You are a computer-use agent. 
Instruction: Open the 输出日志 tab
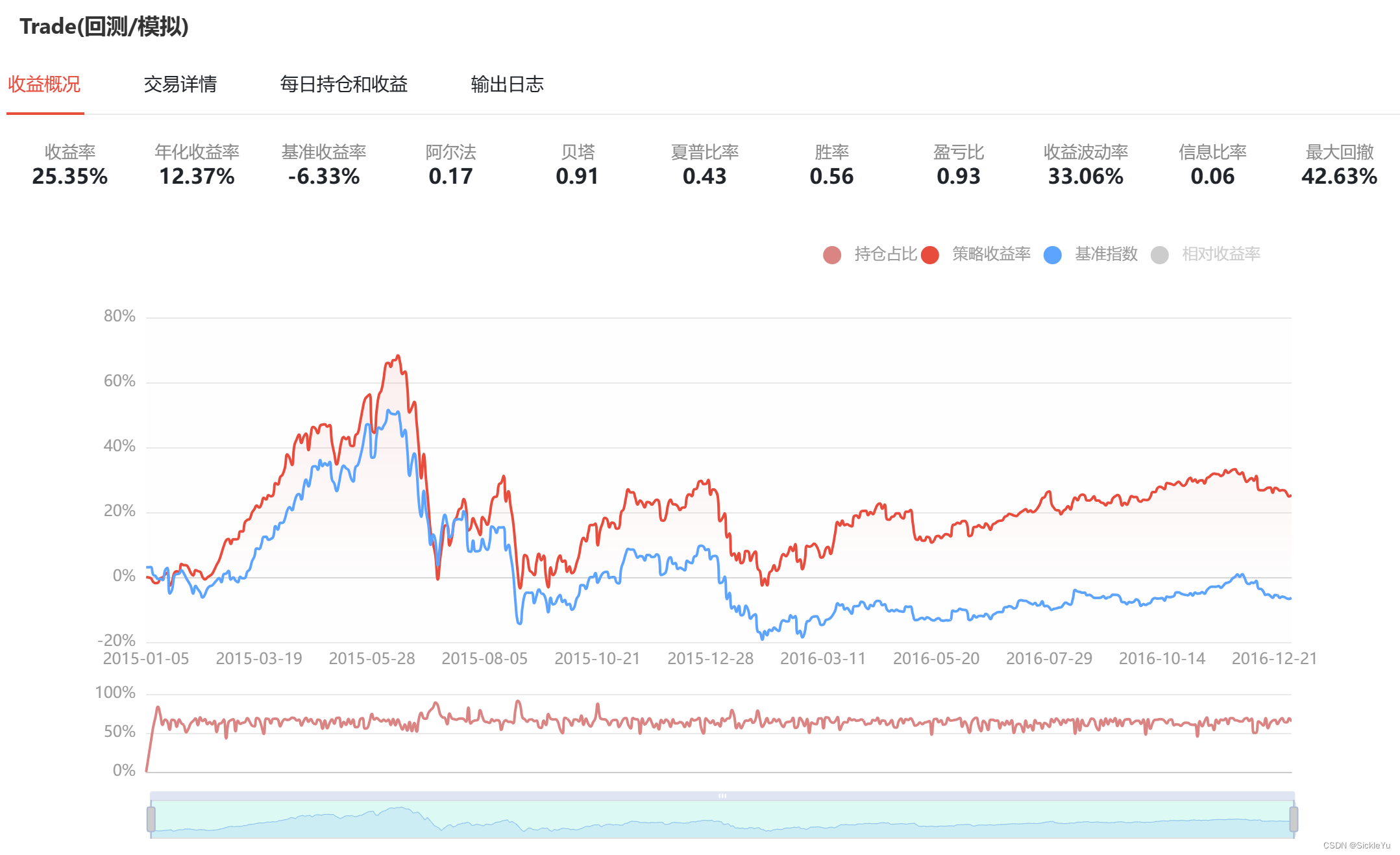[x=507, y=84]
